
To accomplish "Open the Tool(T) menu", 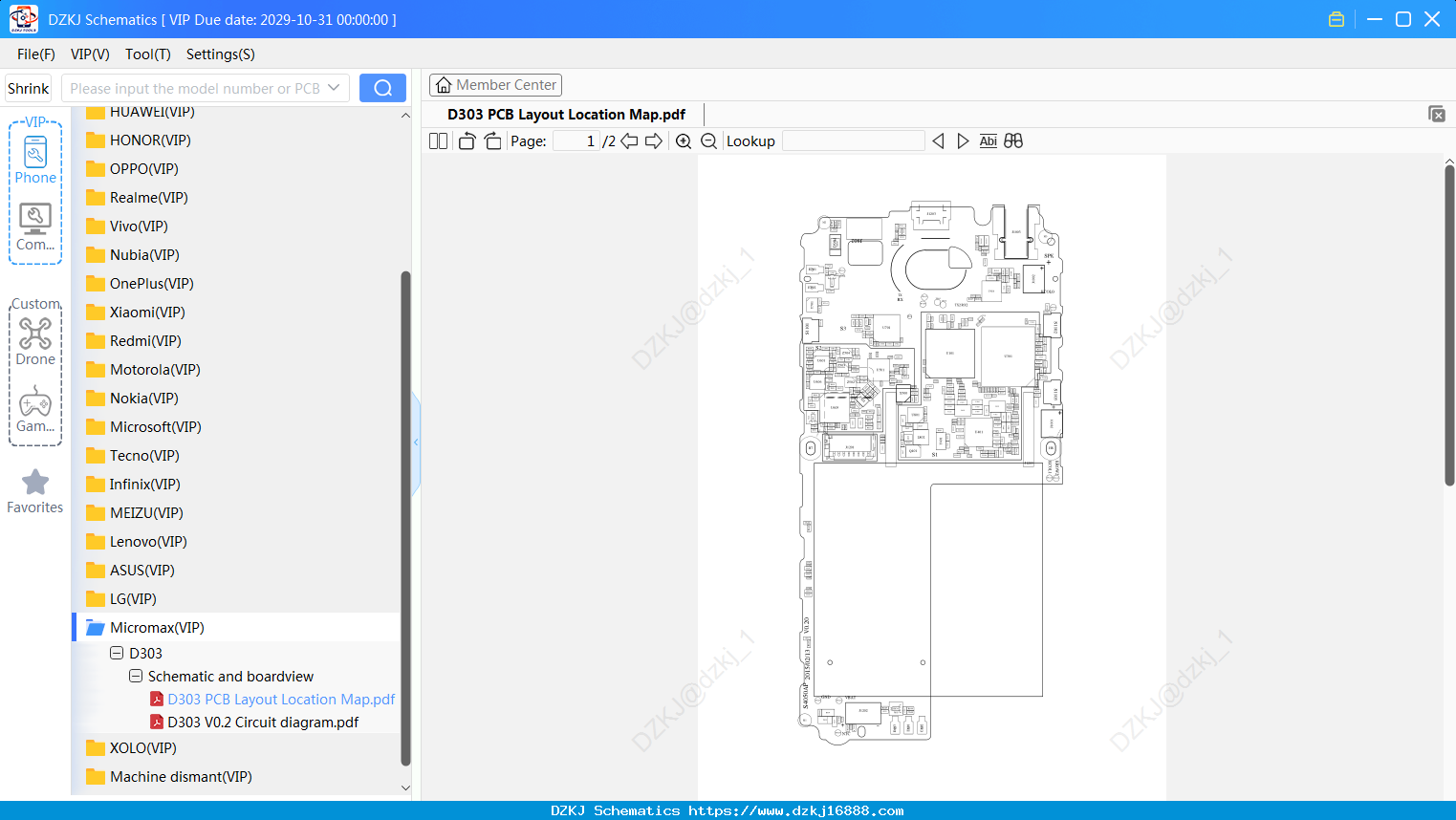I will [x=148, y=54].
